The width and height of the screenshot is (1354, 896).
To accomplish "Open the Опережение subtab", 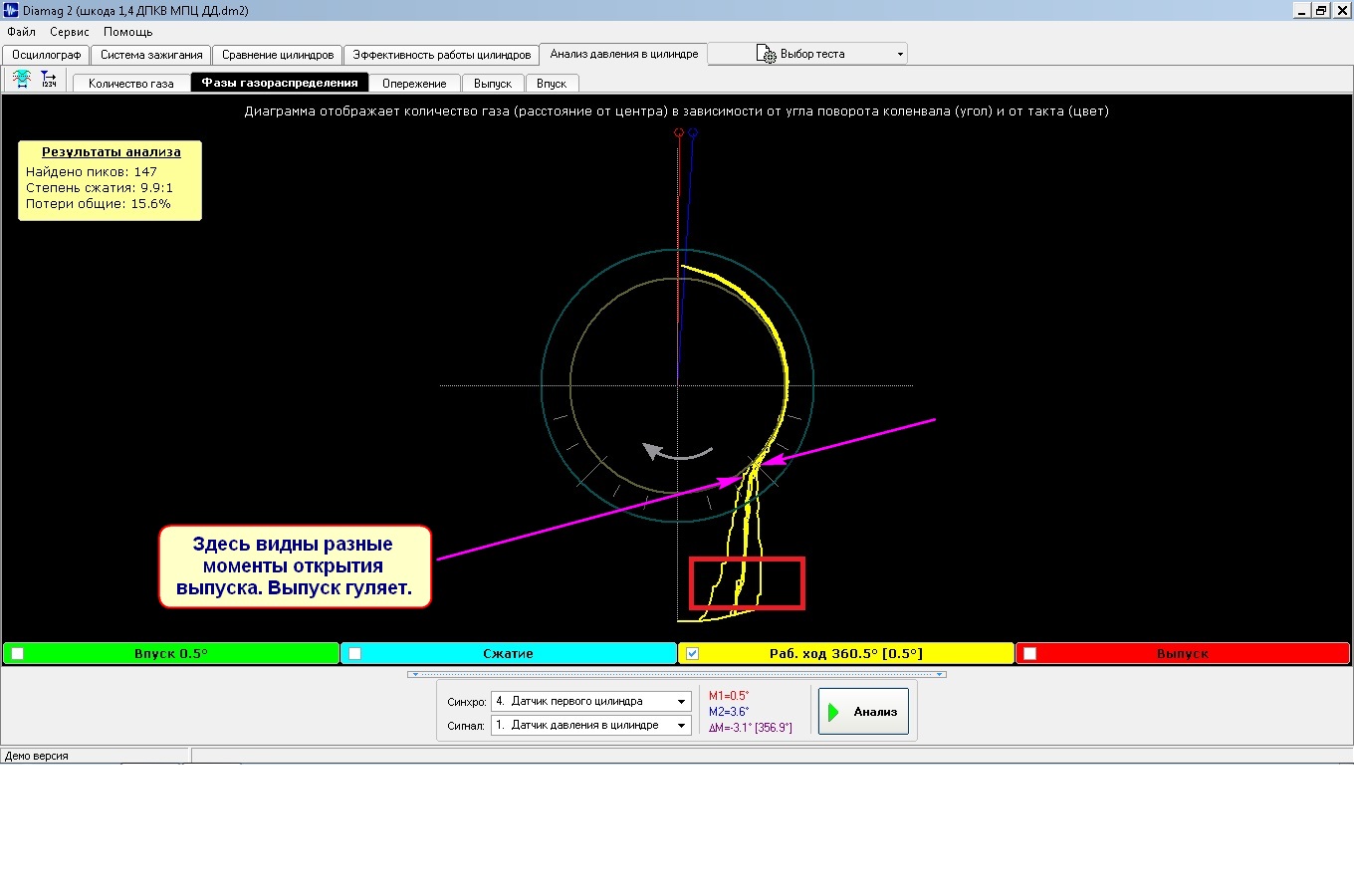I will (x=414, y=84).
